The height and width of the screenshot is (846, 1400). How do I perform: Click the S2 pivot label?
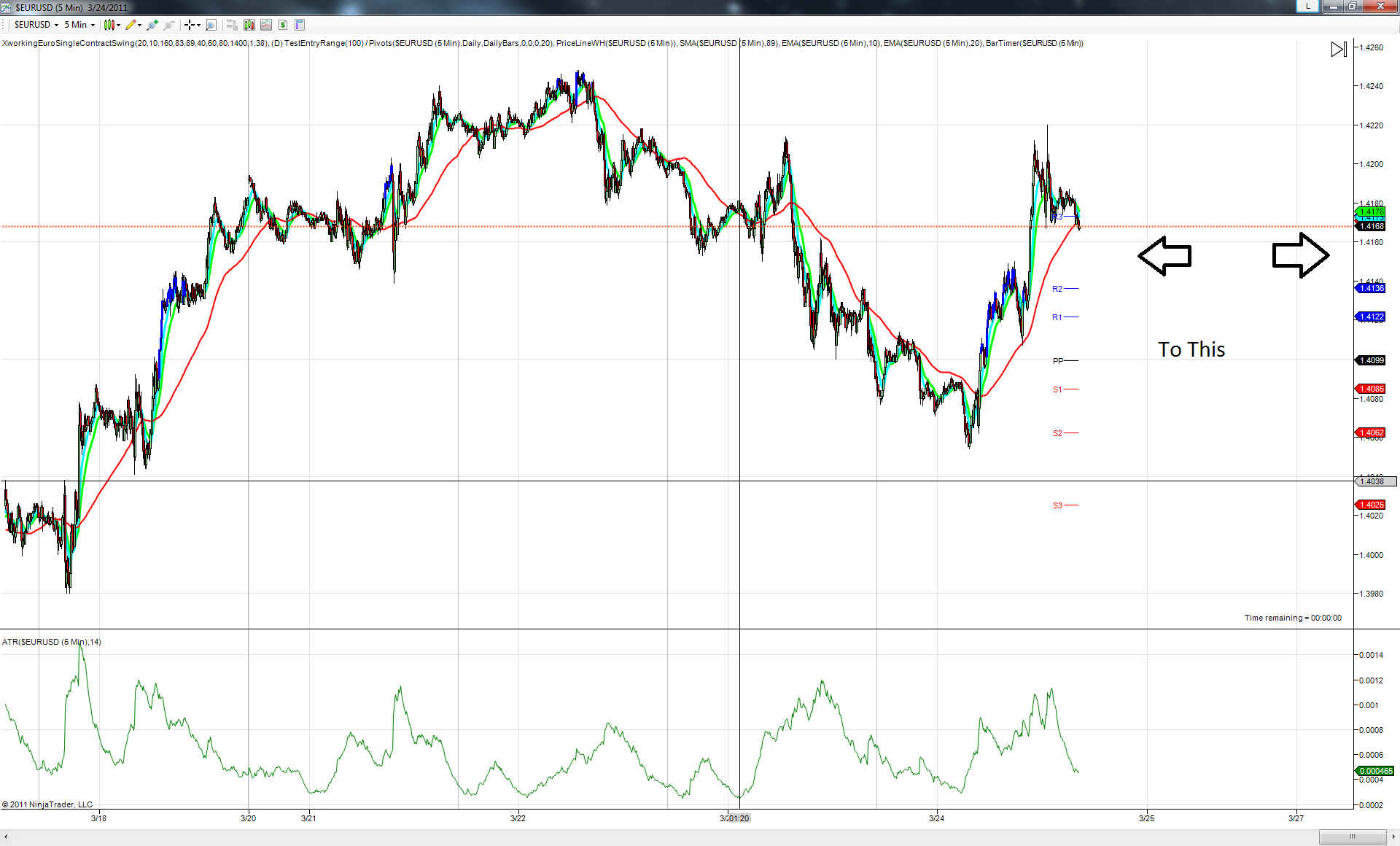pyautogui.click(x=1057, y=433)
